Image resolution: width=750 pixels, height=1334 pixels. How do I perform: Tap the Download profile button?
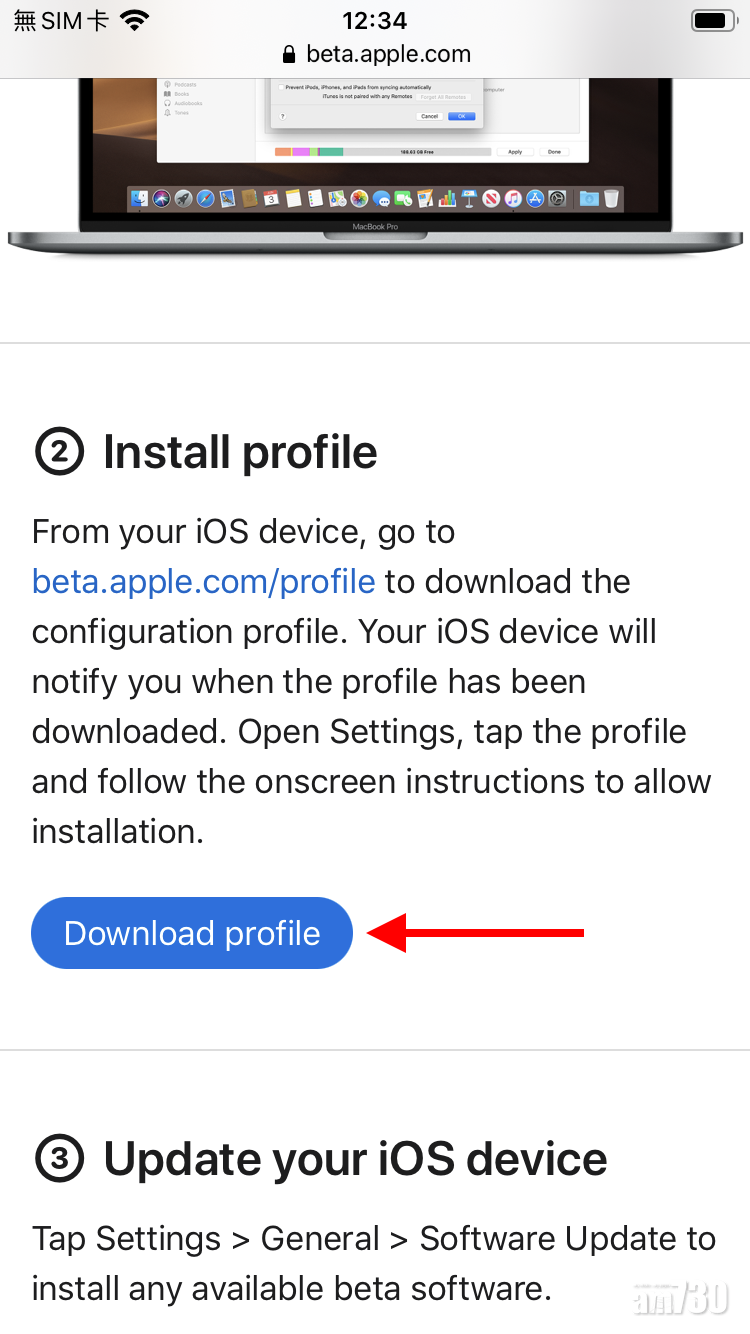point(192,933)
